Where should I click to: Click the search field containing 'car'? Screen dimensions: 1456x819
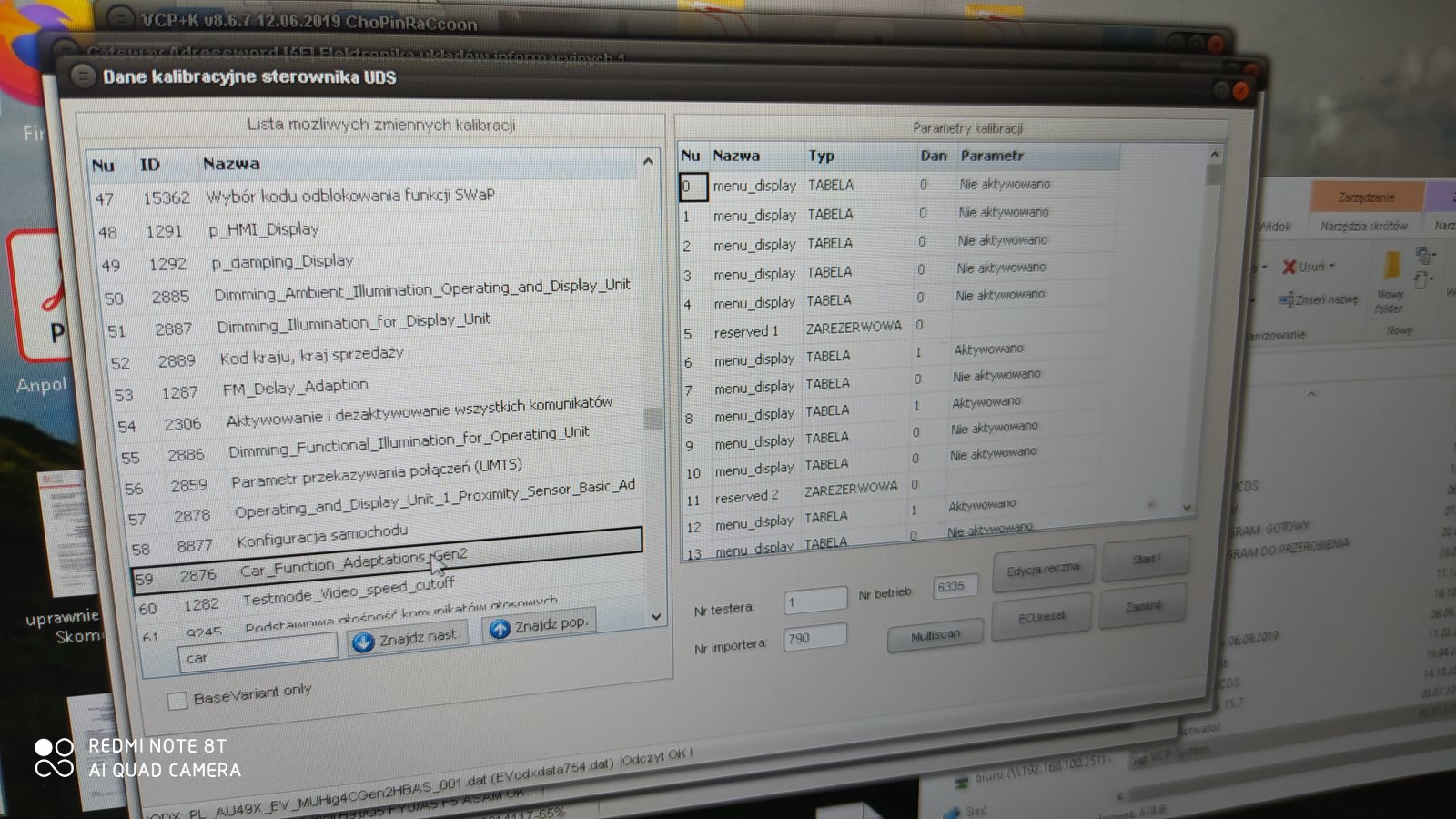[258, 654]
